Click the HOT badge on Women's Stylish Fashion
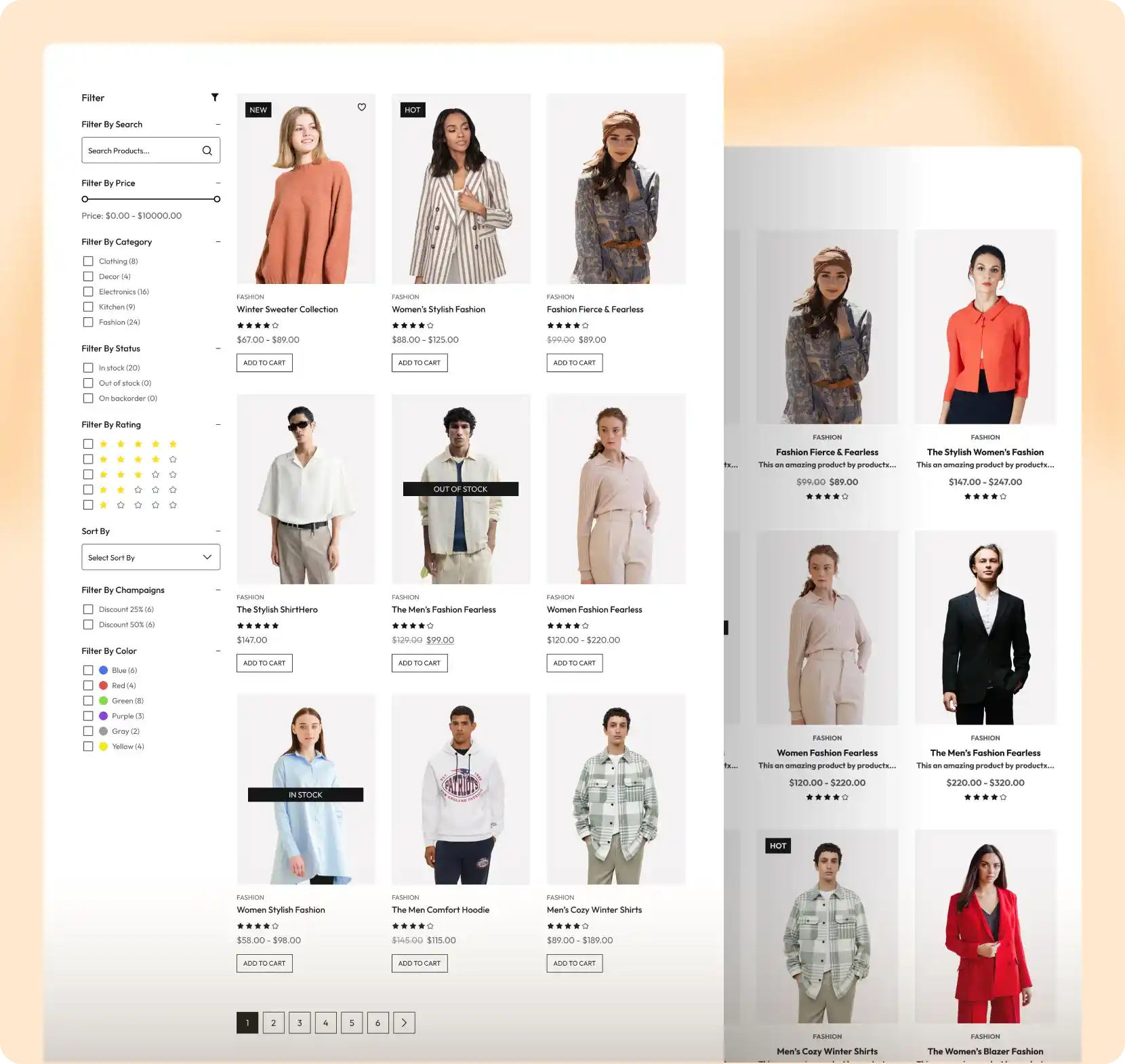This screenshot has height=1064, width=1125. click(x=412, y=109)
